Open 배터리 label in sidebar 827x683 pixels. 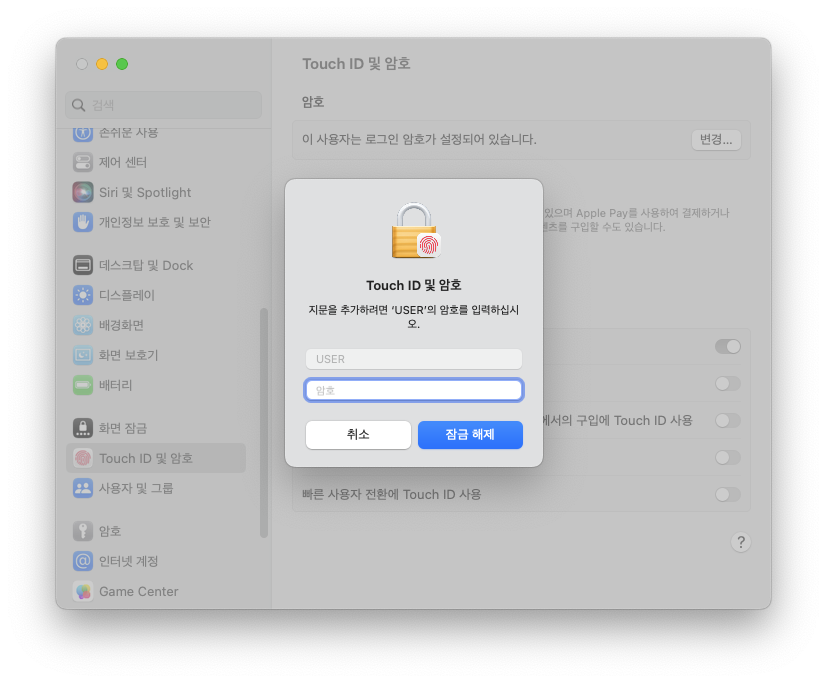click(116, 385)
